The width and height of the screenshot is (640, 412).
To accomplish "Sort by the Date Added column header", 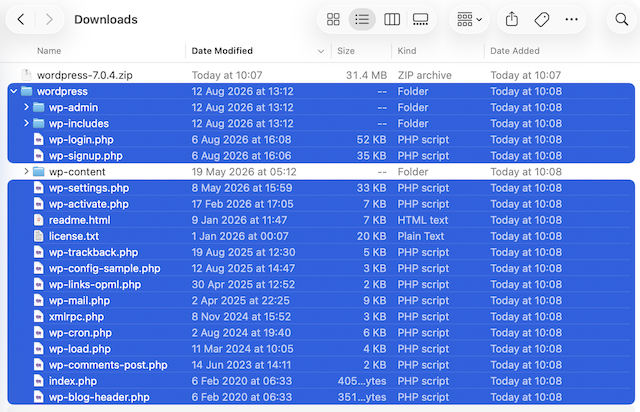I will [515, 51].
